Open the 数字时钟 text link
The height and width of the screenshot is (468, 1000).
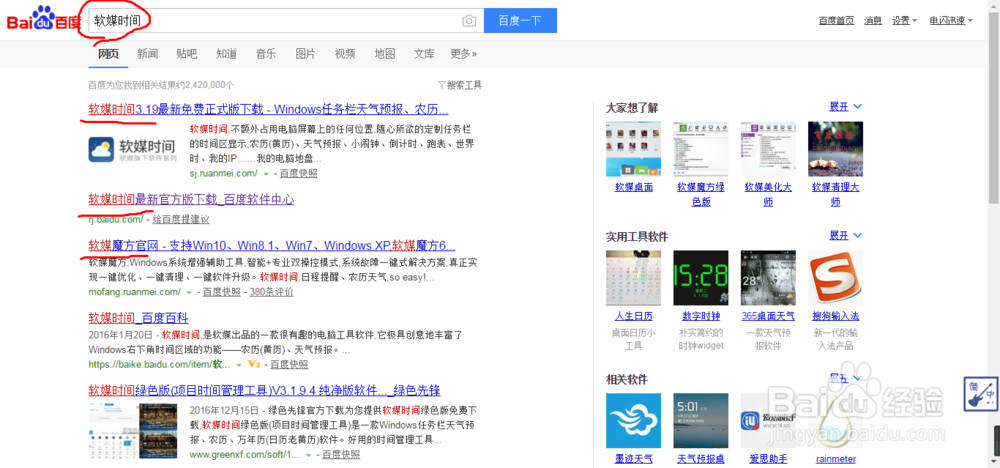click(x=701, y=316)
